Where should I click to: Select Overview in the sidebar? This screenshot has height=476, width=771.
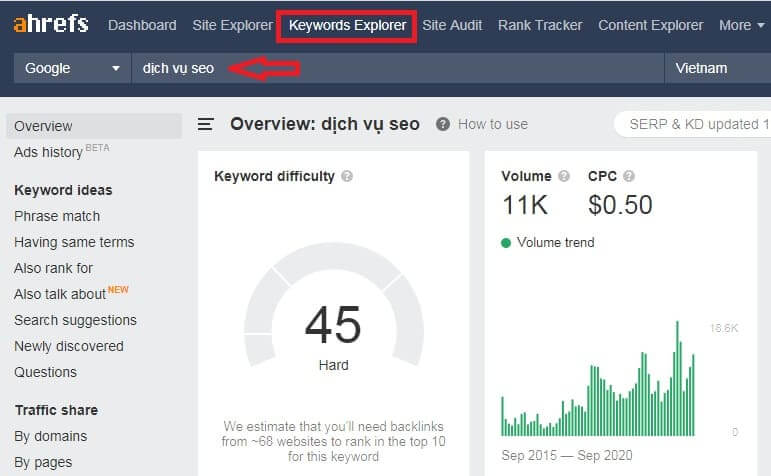click(x=94, y=126)
